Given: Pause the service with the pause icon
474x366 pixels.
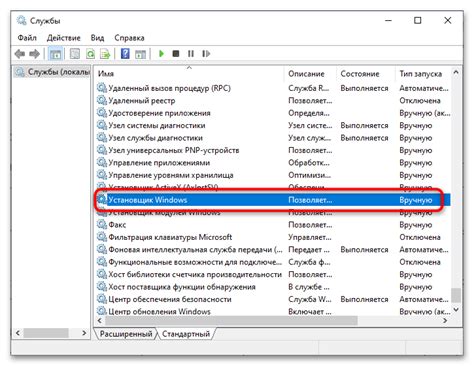Looking at the screenshot, I should point(191,54).
